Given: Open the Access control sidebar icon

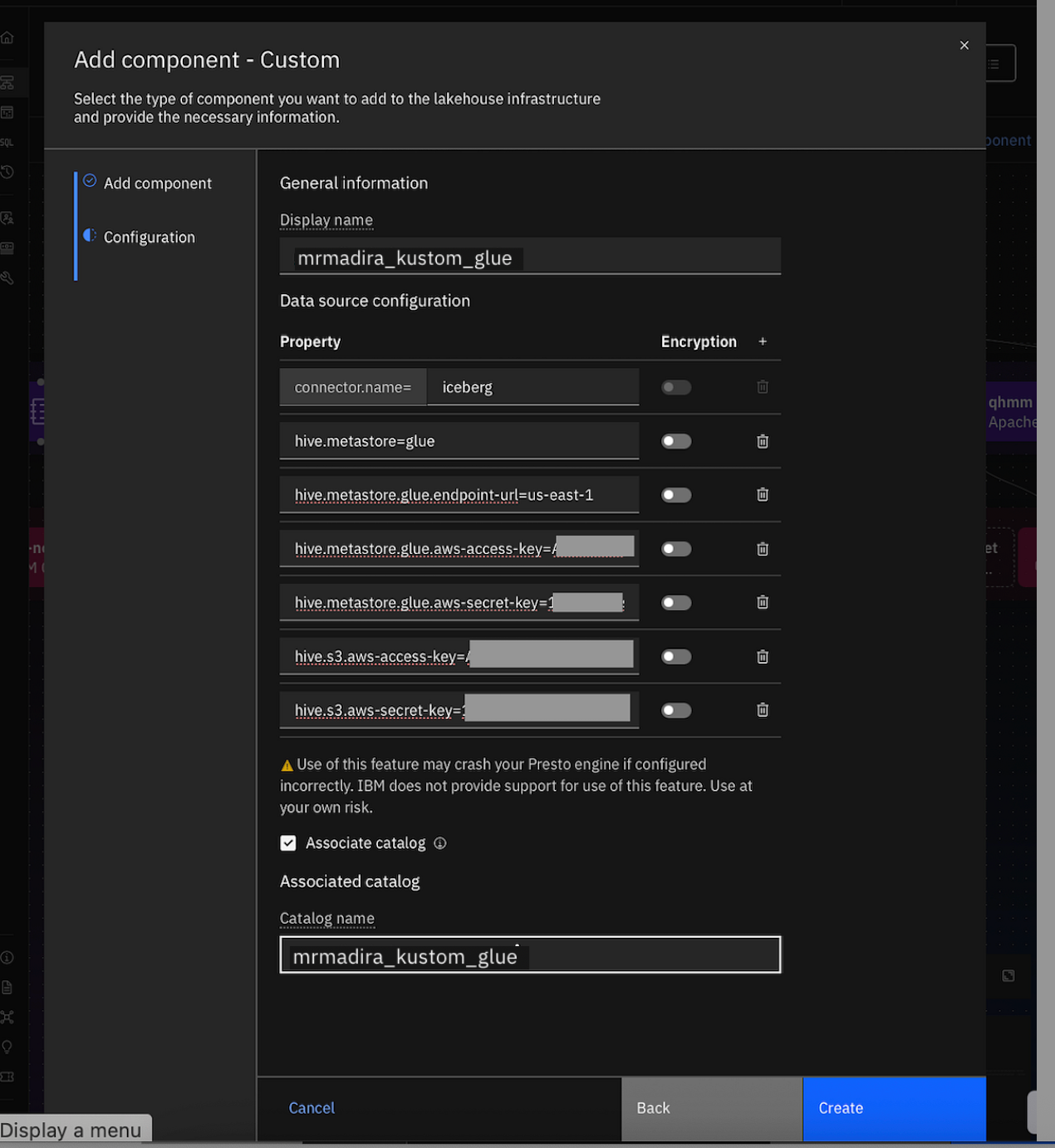Looking at the screenshot, I should (7, 218).
